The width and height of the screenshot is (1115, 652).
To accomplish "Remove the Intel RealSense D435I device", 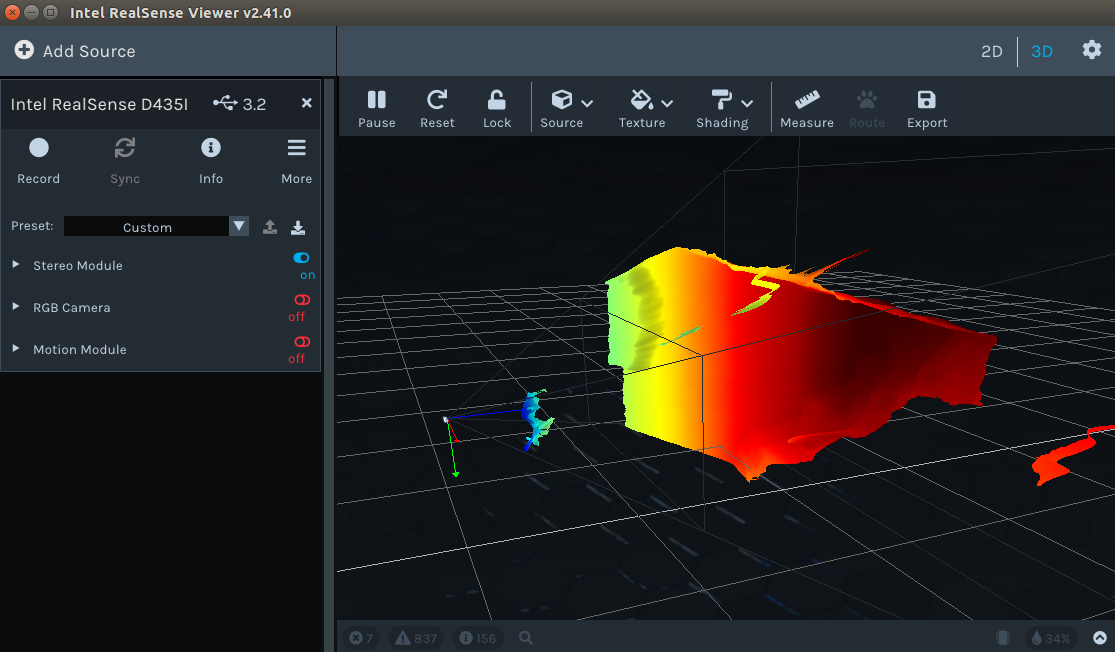I will click(x=306, y=103).
